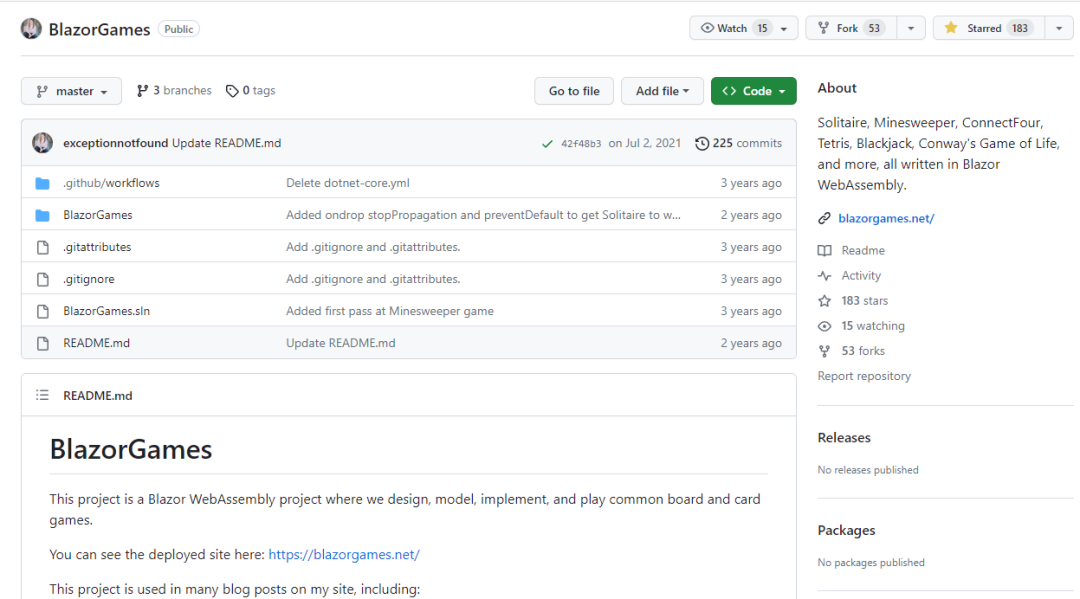This screenshot has width=1080, height=599.
Task: Click the 'on Jul 2, 2021' commit date
Action: pos(644,143)
